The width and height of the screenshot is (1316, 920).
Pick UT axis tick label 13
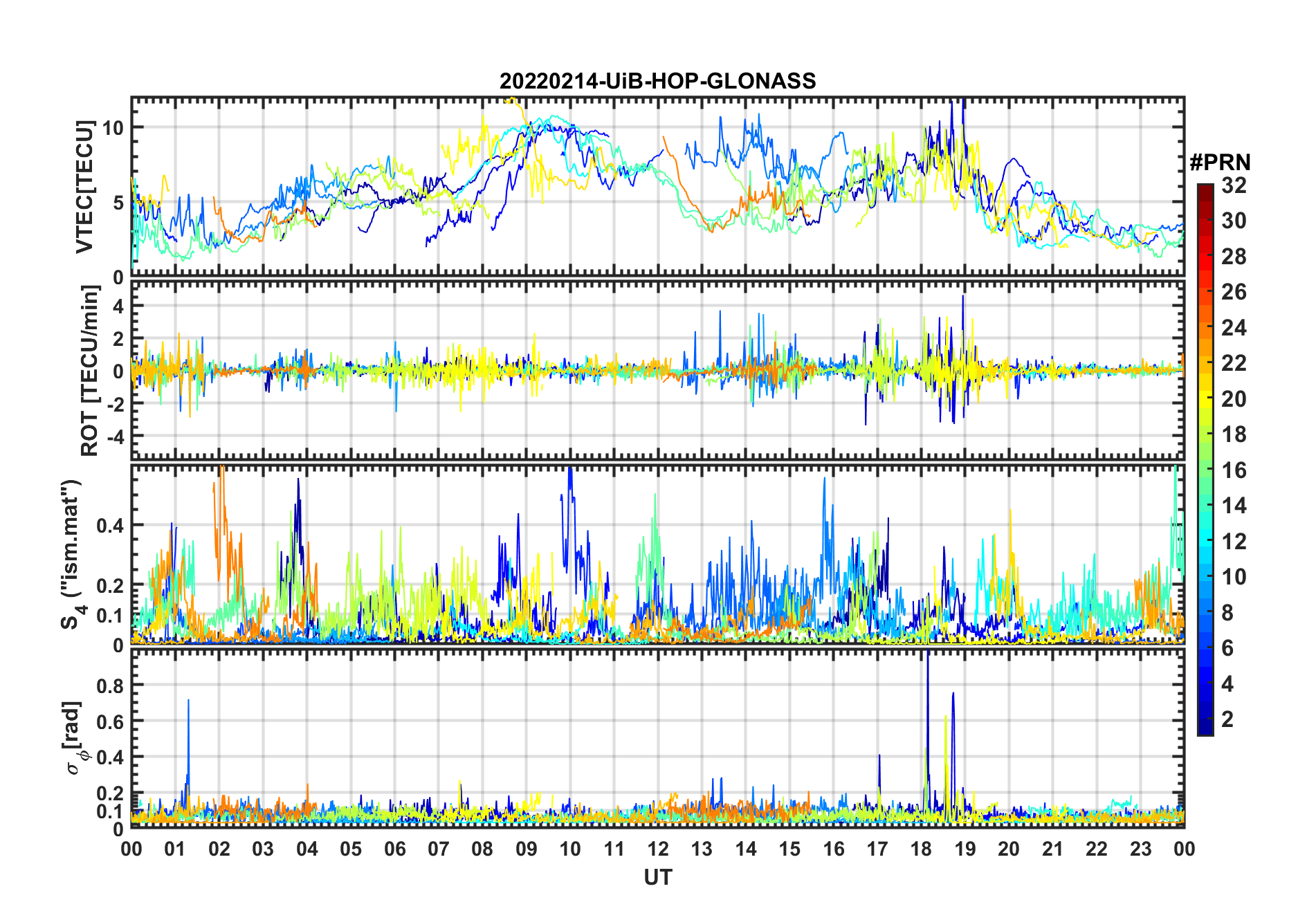702,849
